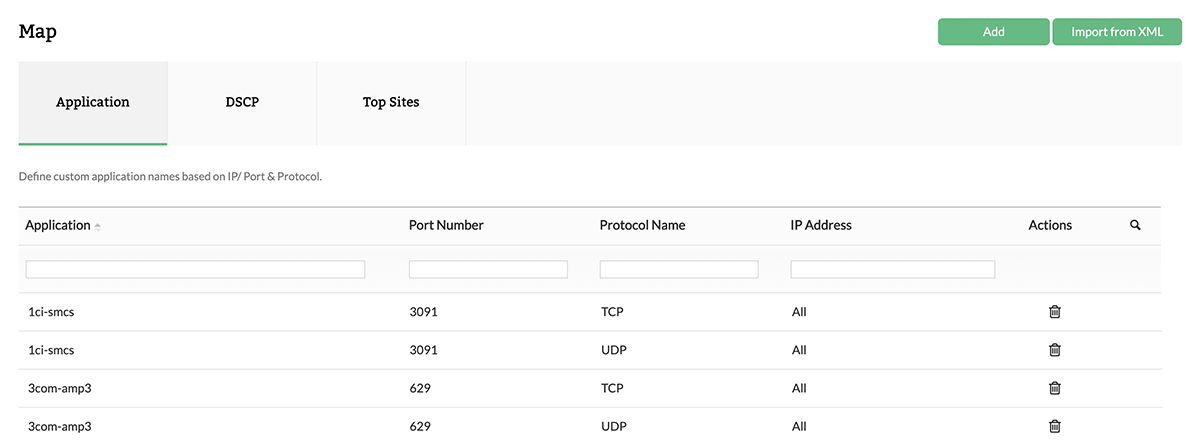Delete the 3com-amp3 UDP entry
Viewport: 1200px width, 443px height.
click(1054, 426)
